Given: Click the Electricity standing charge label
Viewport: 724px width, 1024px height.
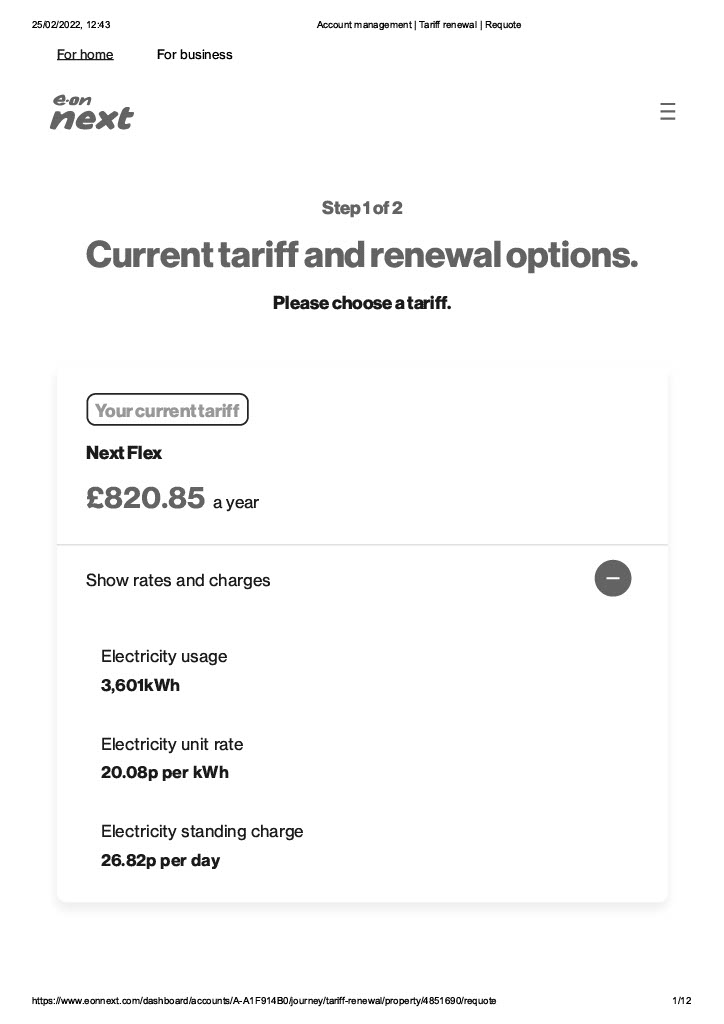Looking at the screenshot, I should pyautogui.click(x=202, y=831).
